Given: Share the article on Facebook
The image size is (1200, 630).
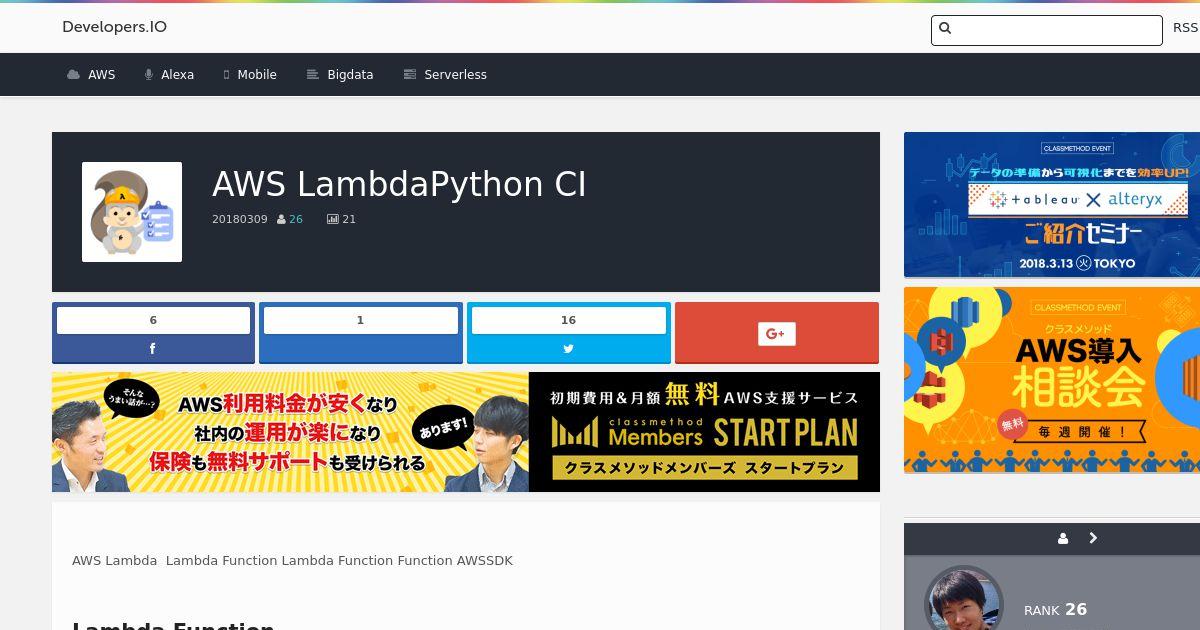Looking at the screenshot, I should (153, 349).
